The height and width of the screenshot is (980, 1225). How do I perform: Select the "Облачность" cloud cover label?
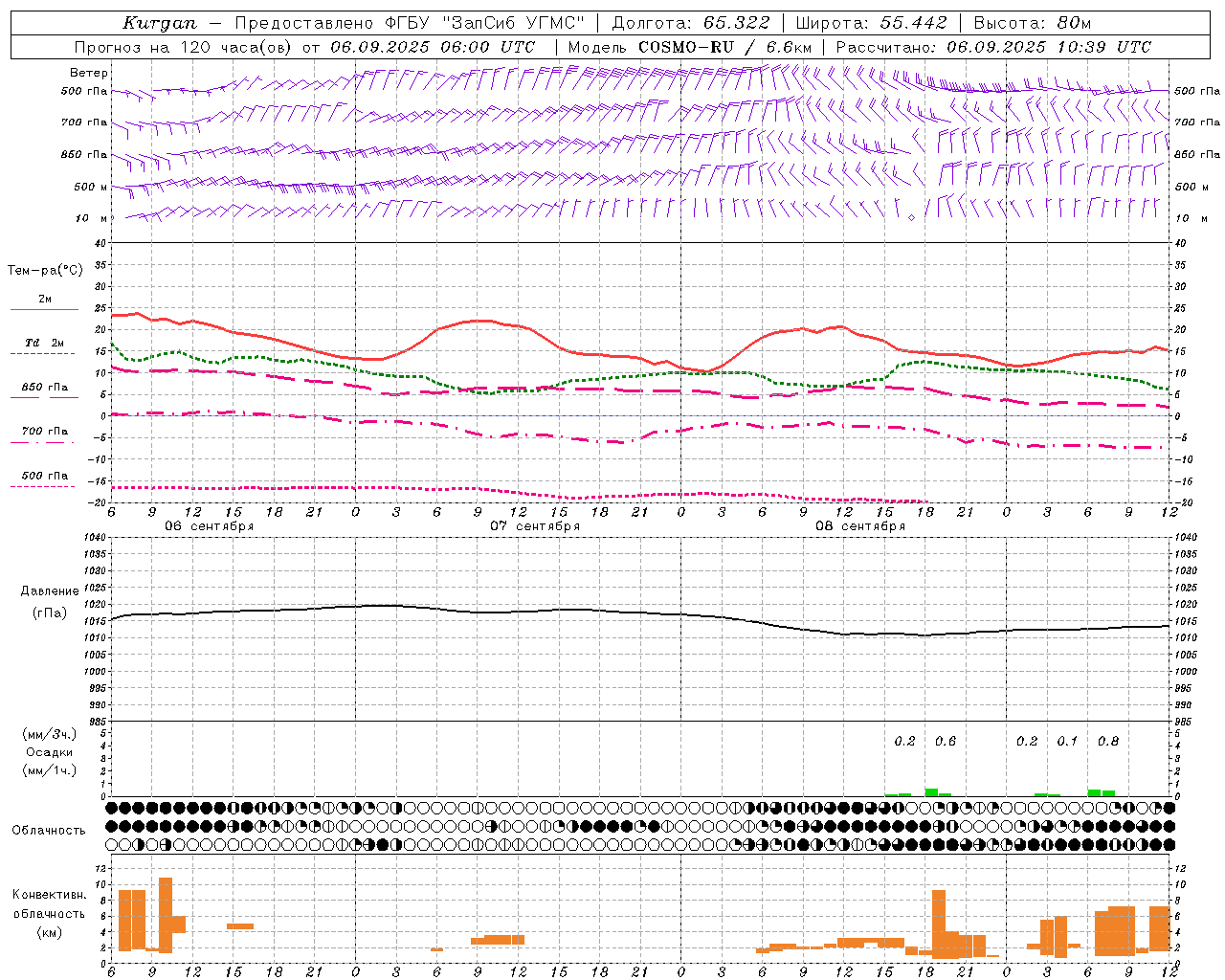(49, 831)
